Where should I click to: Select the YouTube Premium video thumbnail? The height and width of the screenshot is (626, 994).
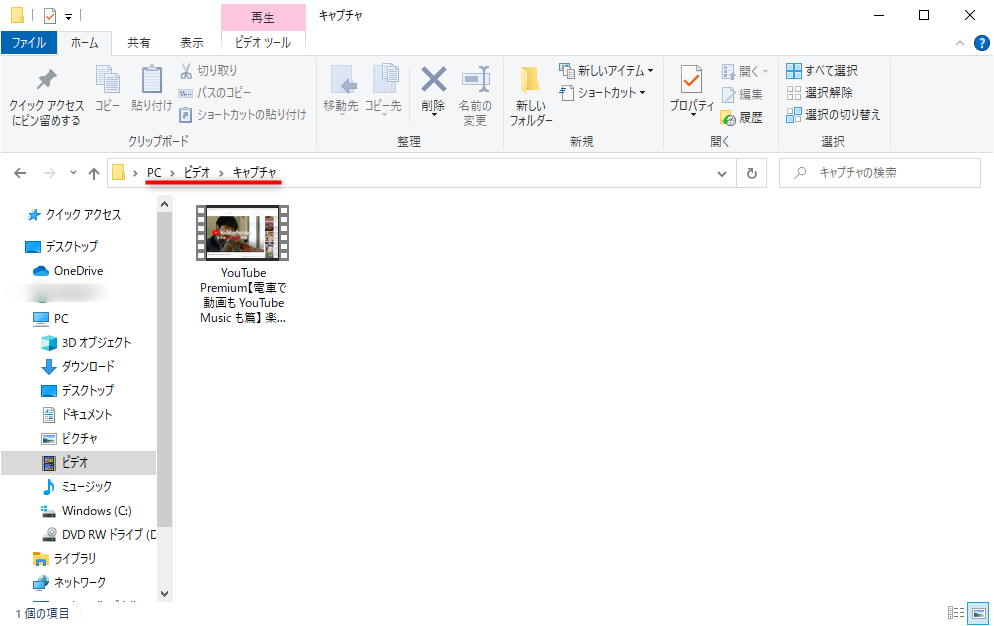(242, 232)
